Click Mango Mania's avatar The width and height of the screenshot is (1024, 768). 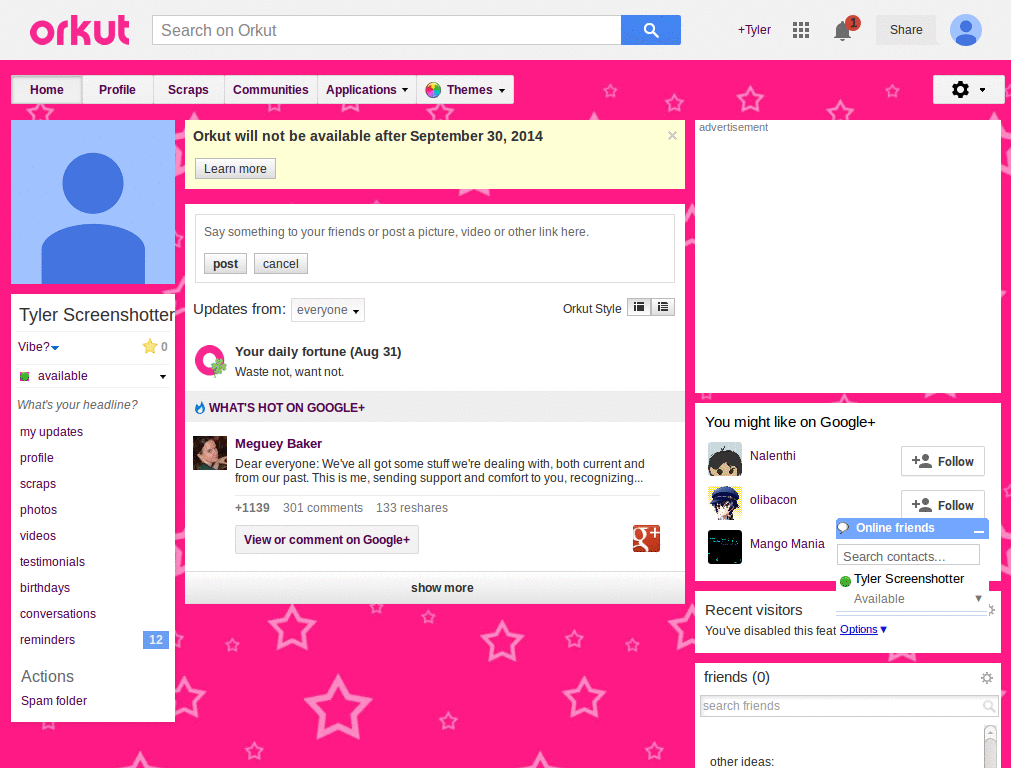pyautogui.click(x=725, y=547)
